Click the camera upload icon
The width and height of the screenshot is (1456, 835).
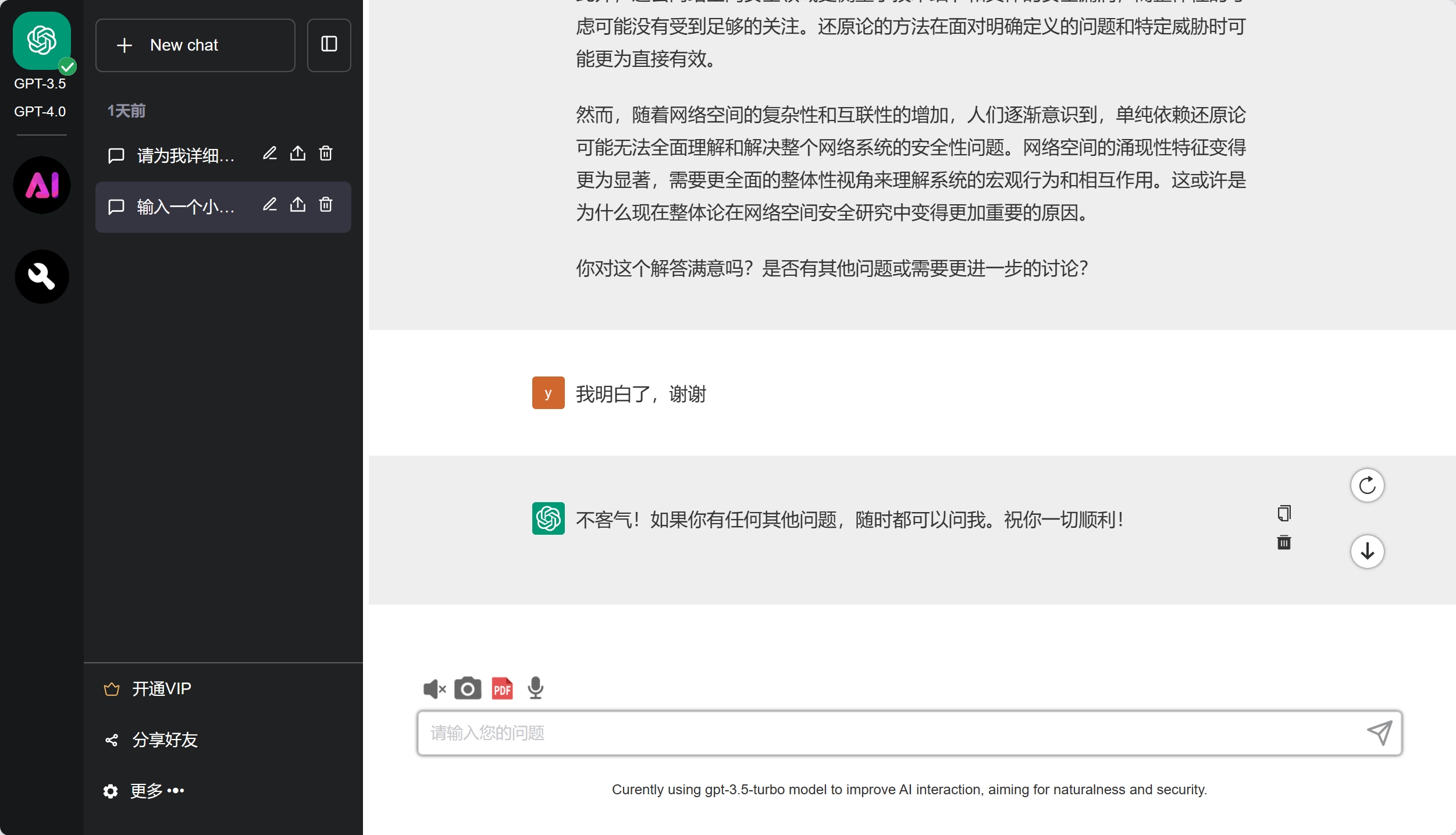pyautogui.click(x=468, y=689)
